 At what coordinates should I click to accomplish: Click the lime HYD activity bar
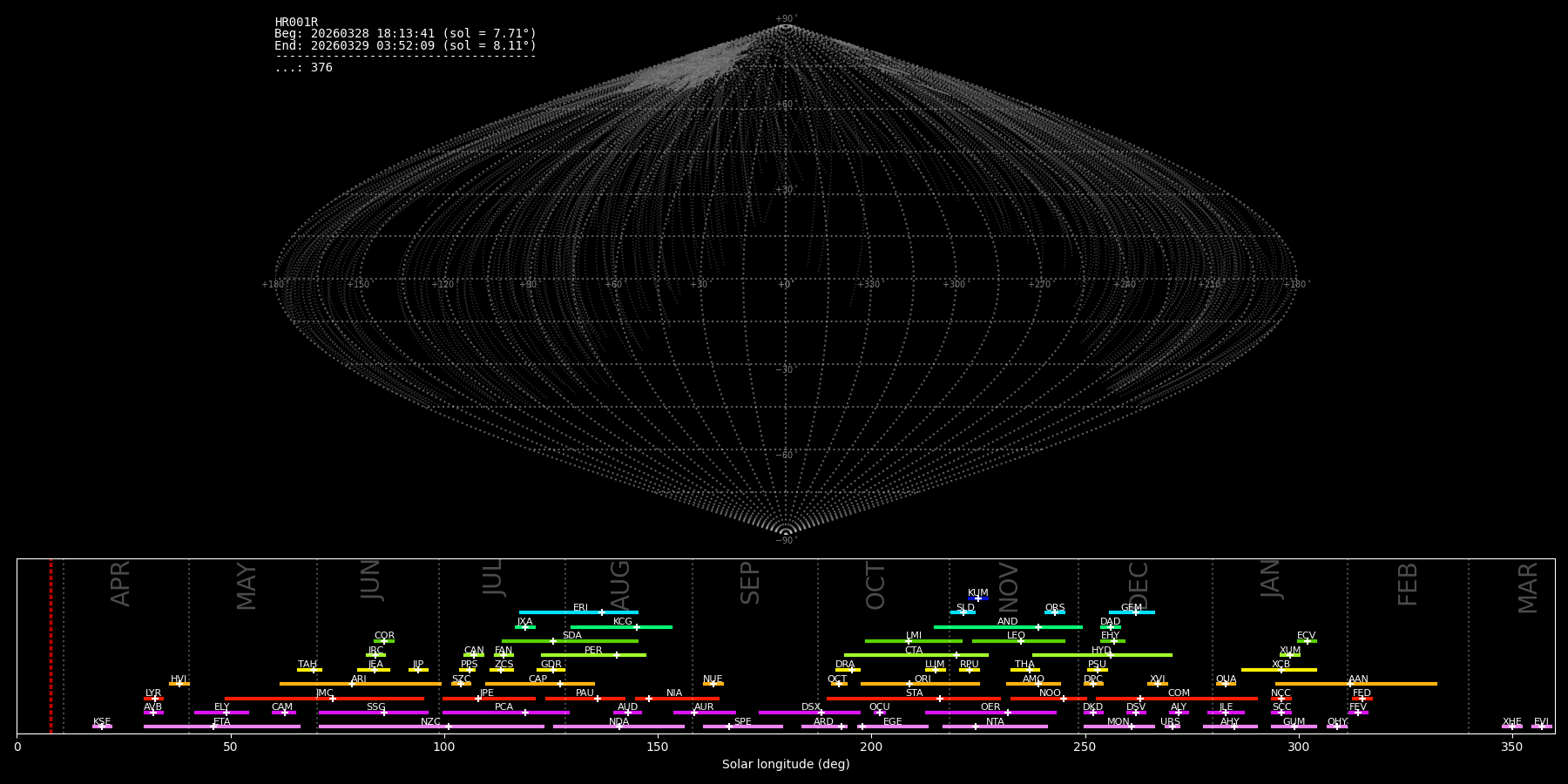(1102, 655)
